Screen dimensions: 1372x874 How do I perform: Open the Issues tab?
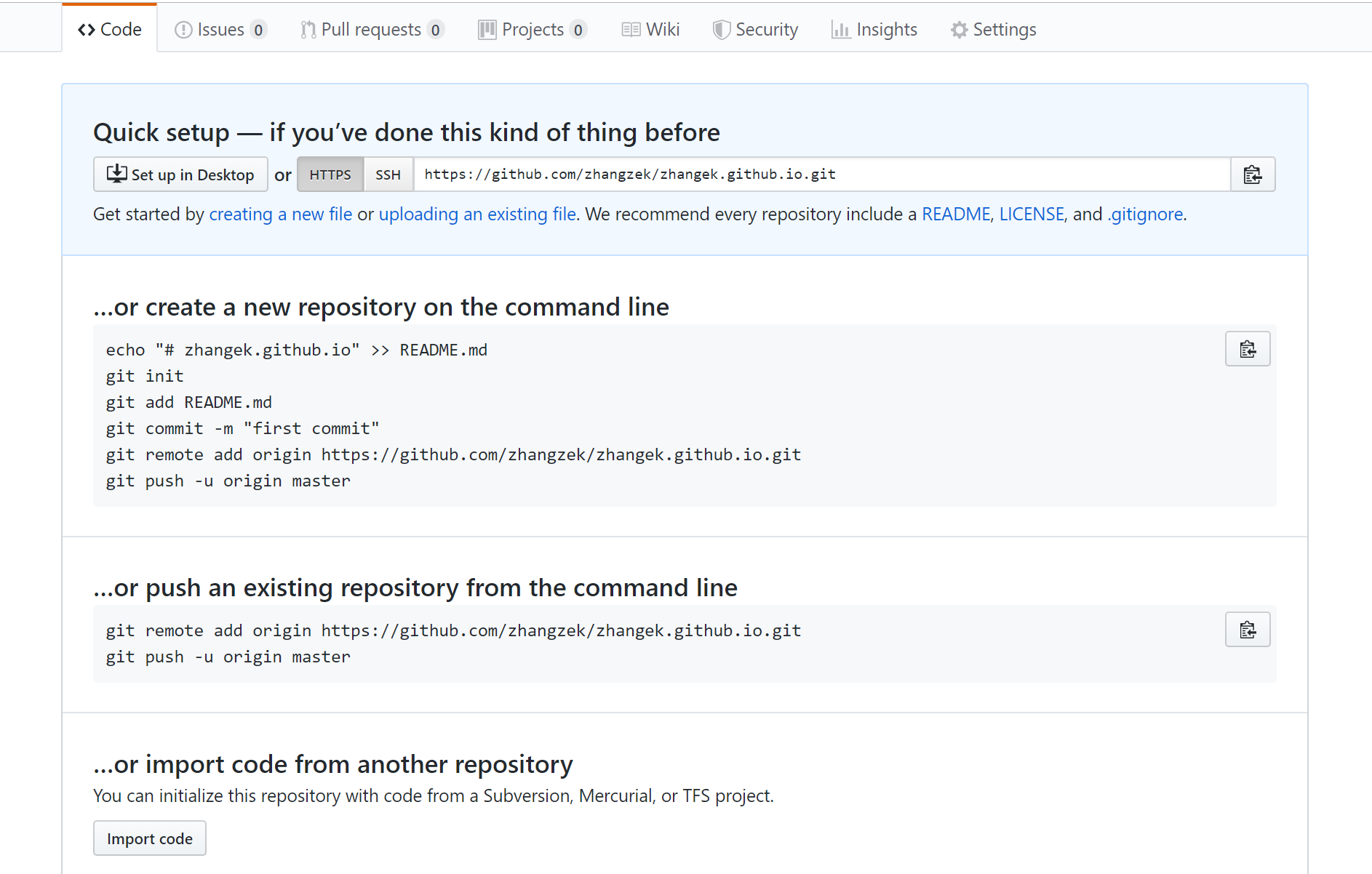(220, 29)
